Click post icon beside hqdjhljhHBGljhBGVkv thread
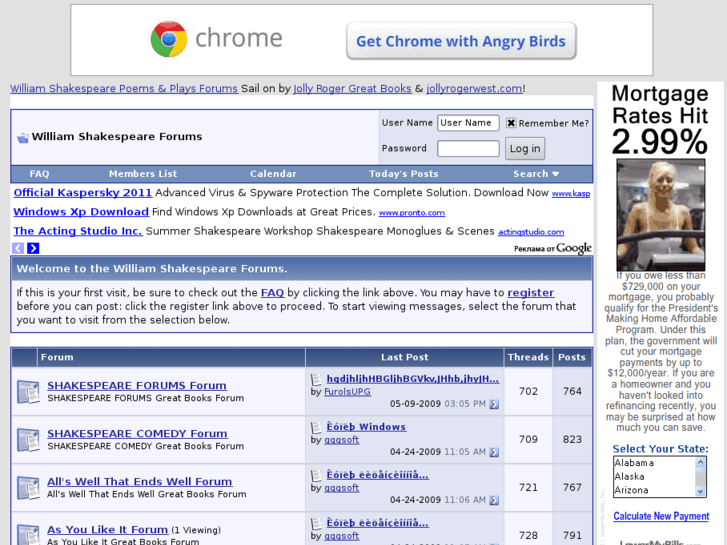 (316, 379)
